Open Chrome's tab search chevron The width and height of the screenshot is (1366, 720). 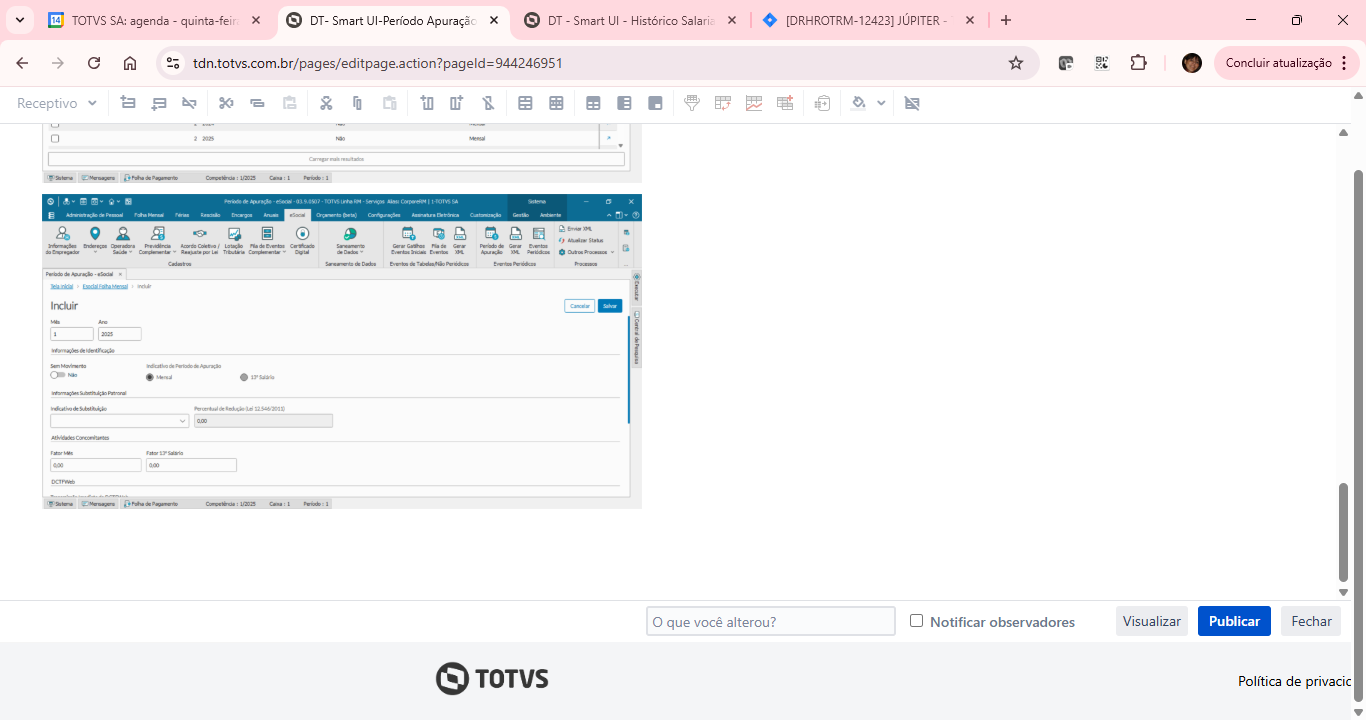pyautogui.click(x=20, y=20)
